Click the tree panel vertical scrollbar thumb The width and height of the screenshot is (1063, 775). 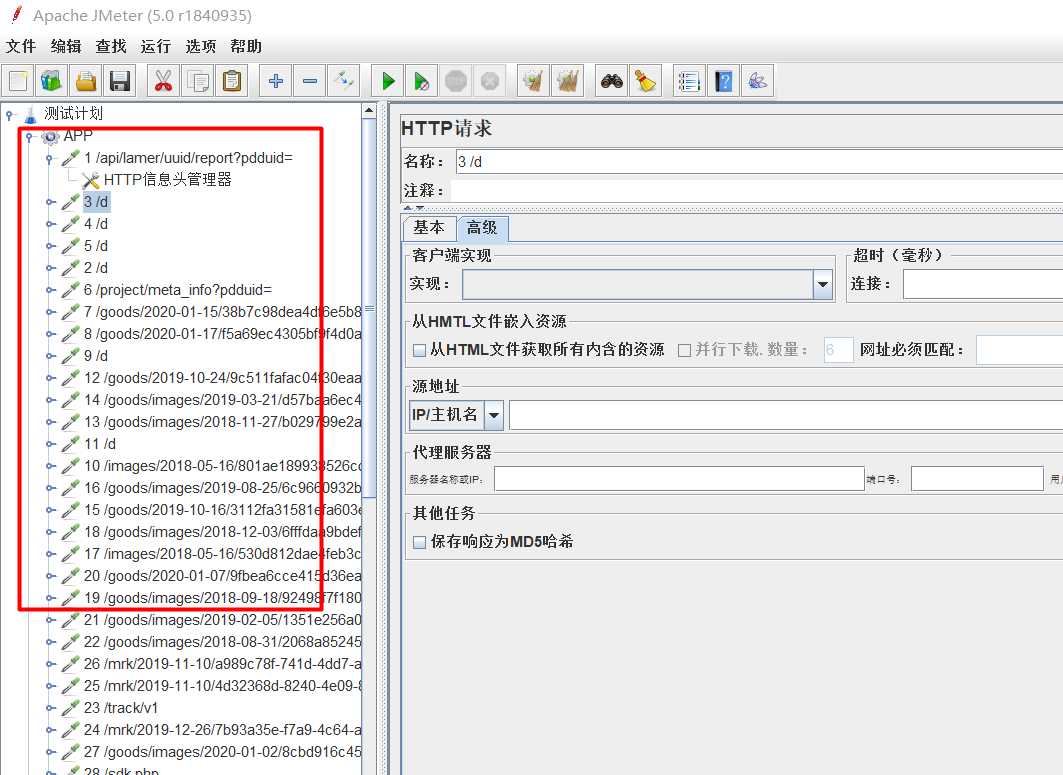click(x=369, y=309)
